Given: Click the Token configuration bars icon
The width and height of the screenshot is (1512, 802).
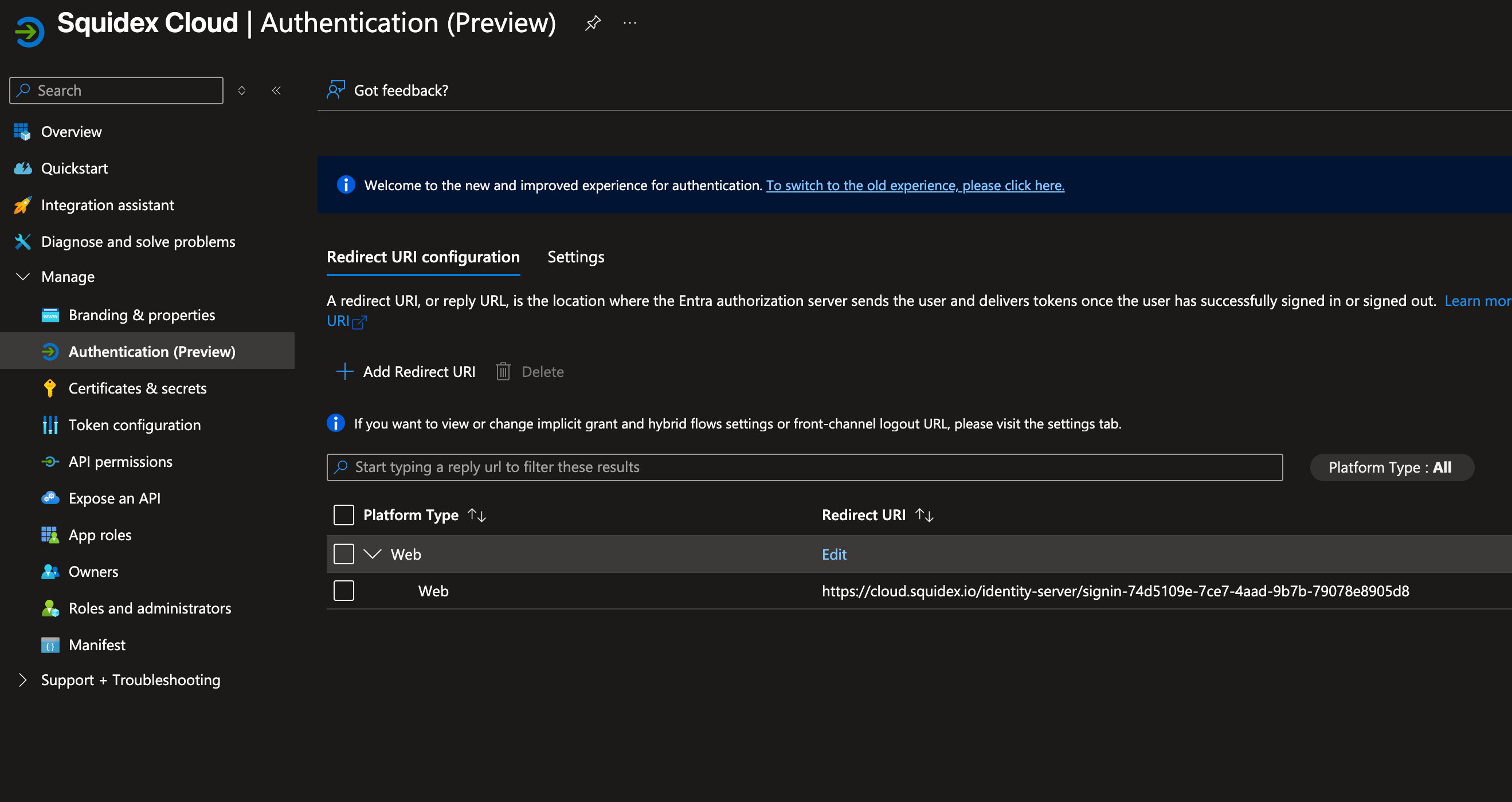Looking at the screenshot, I should point(50,424).
